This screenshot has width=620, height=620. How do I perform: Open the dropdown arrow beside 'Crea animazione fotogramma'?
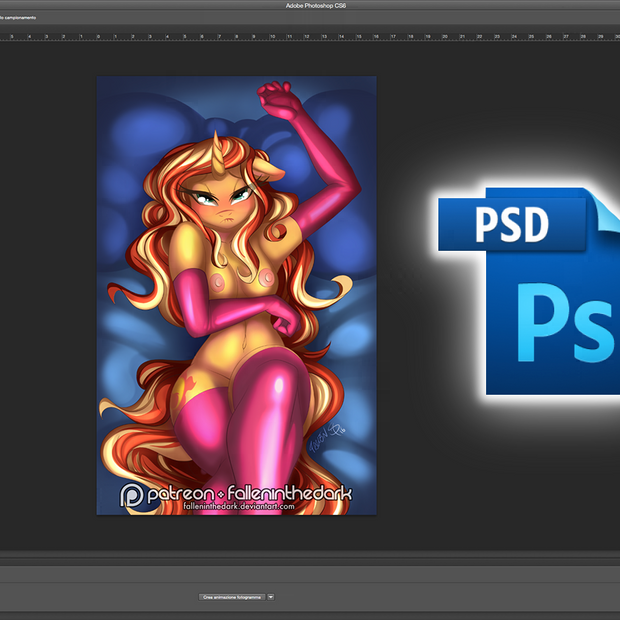click(271, 597)
